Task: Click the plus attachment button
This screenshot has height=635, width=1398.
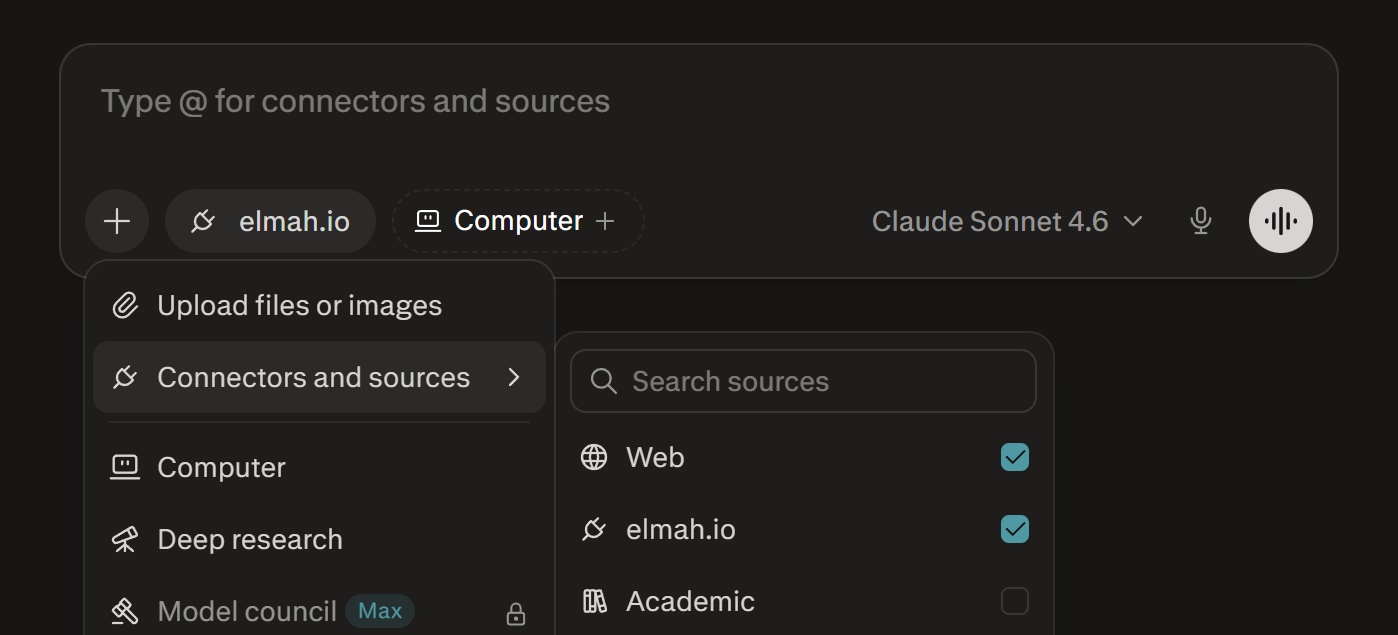Action: 117,221
